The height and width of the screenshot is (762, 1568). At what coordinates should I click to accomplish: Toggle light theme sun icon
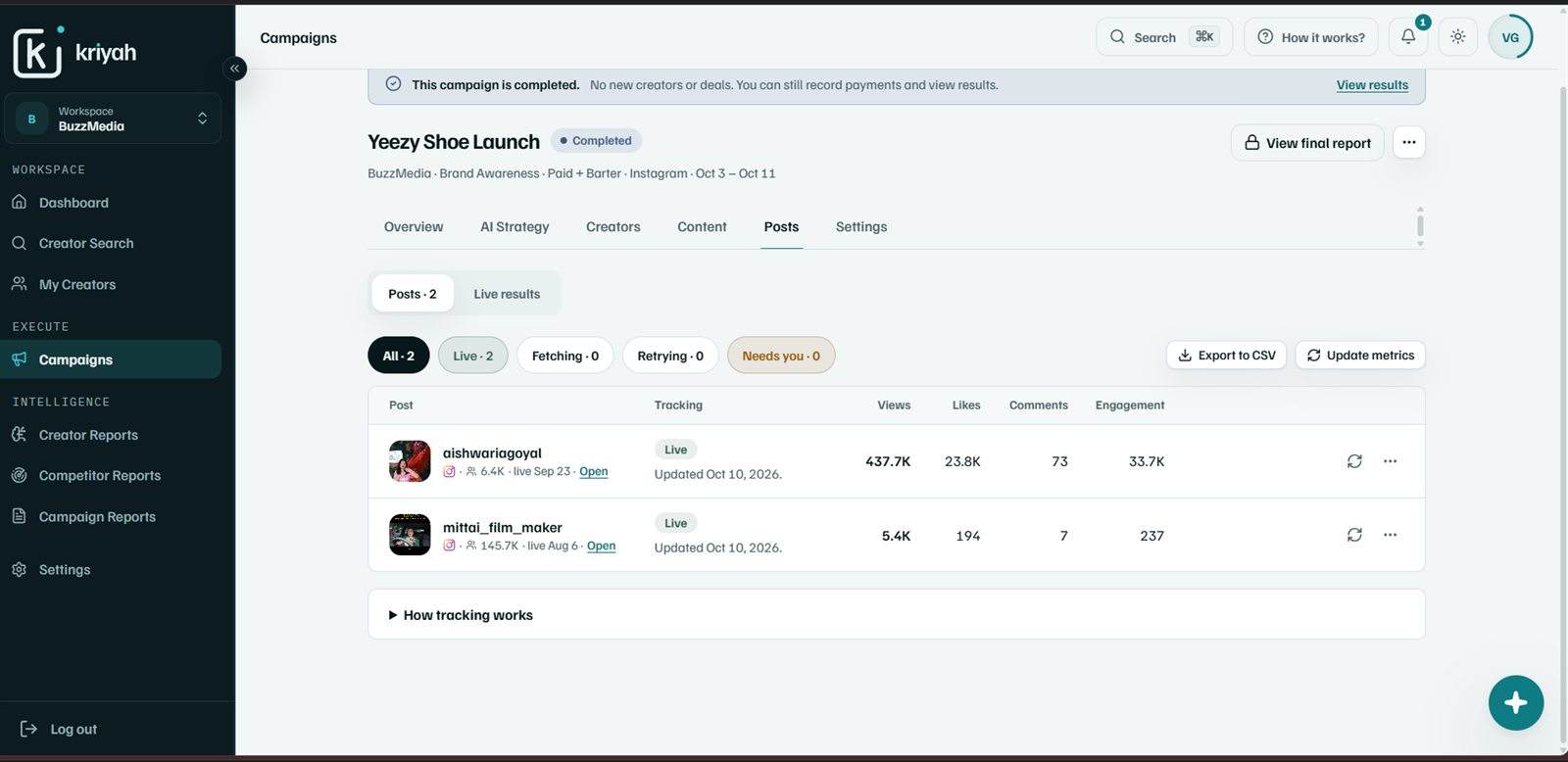click(1458, 37)
